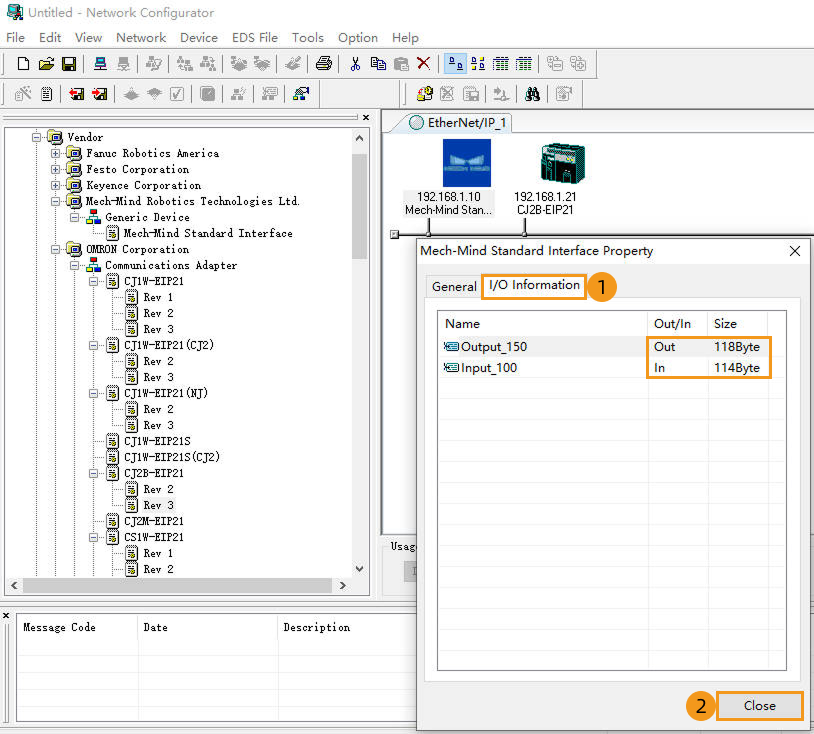Open the EDS File menu
This screenshot has width=814, height=734.
254,37
